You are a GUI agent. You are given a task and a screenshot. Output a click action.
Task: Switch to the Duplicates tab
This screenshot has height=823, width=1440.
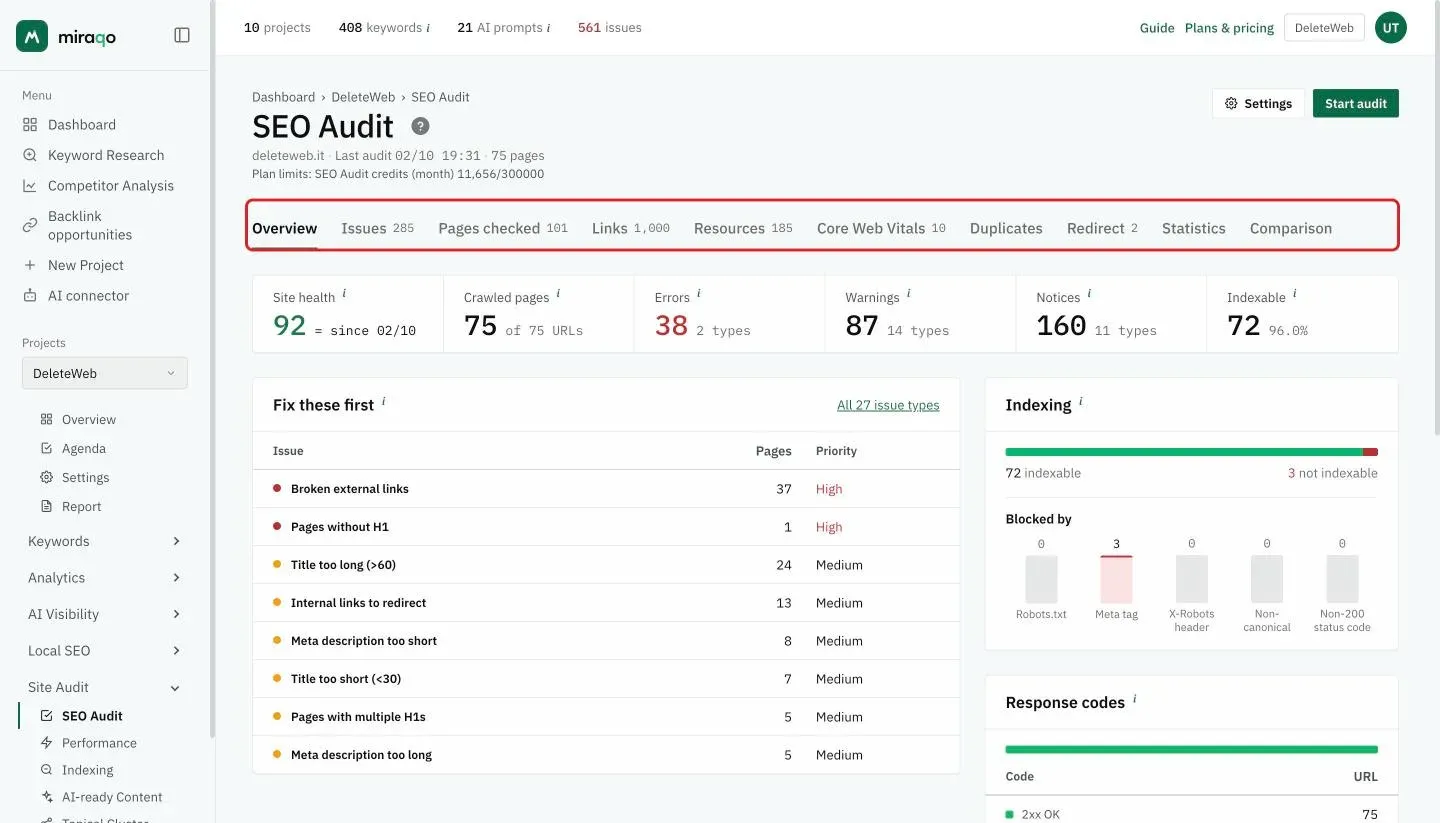[x=1006, y=228]
